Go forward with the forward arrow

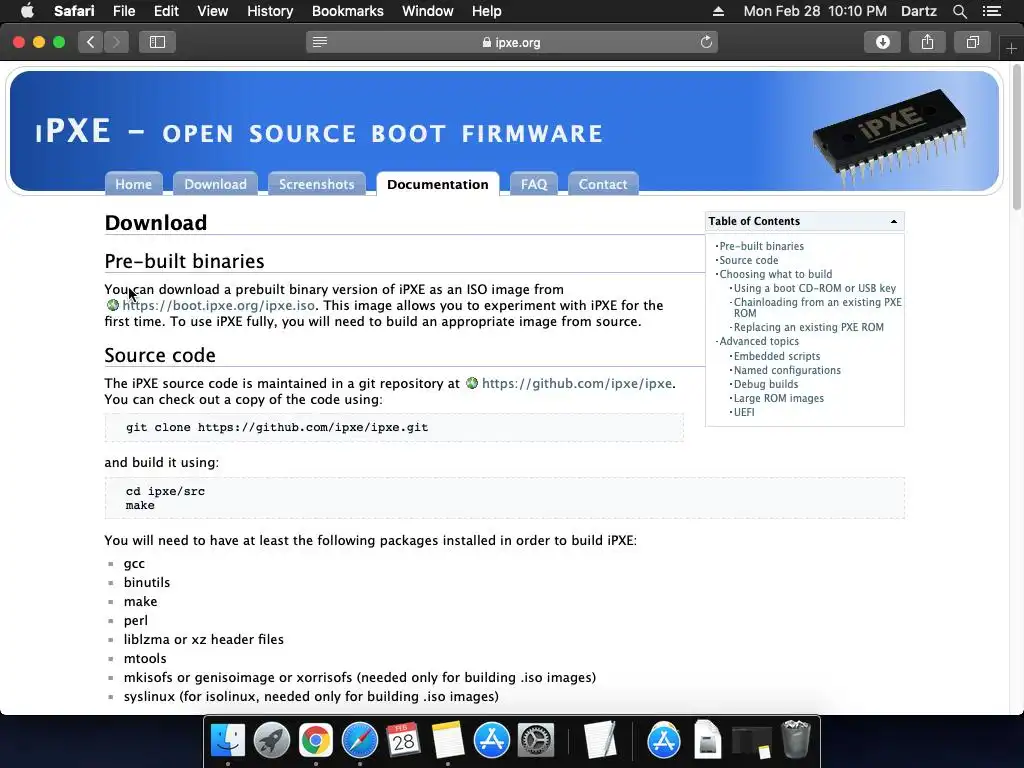click(x=116, y=42)
